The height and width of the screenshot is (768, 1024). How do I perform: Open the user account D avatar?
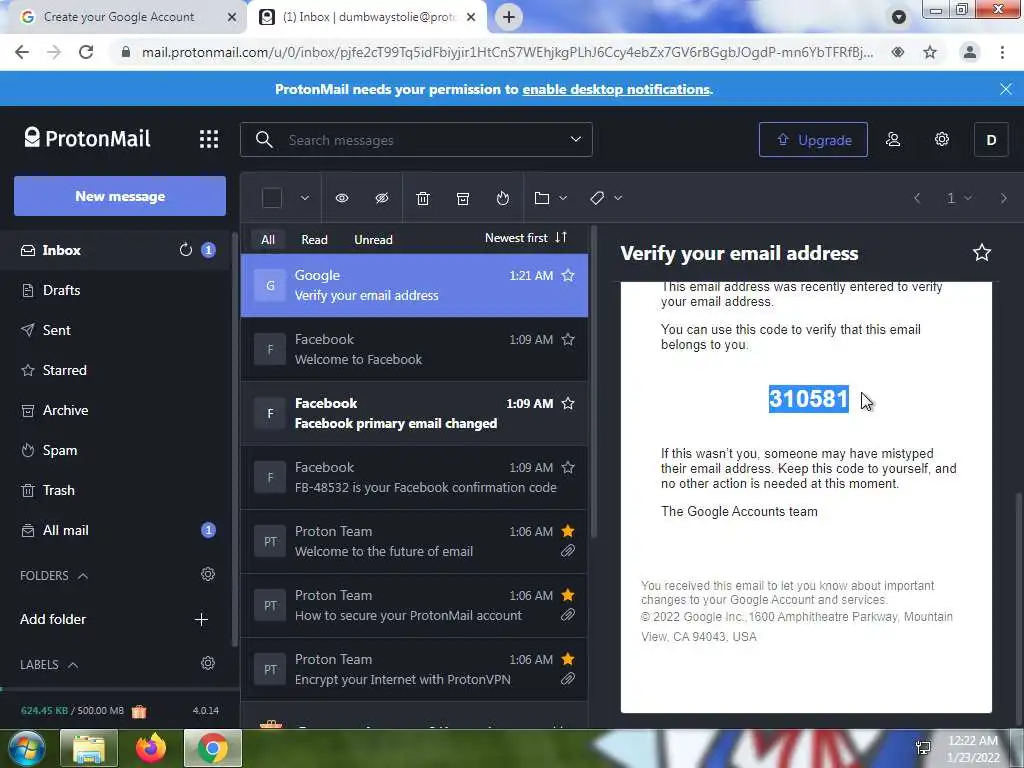point(991,140)
